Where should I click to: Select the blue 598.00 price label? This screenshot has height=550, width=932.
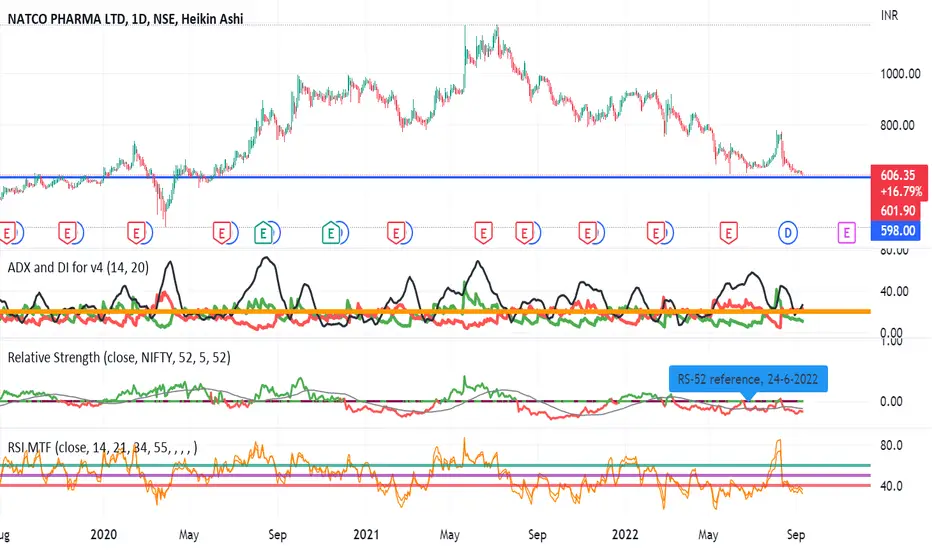[896, 231]
